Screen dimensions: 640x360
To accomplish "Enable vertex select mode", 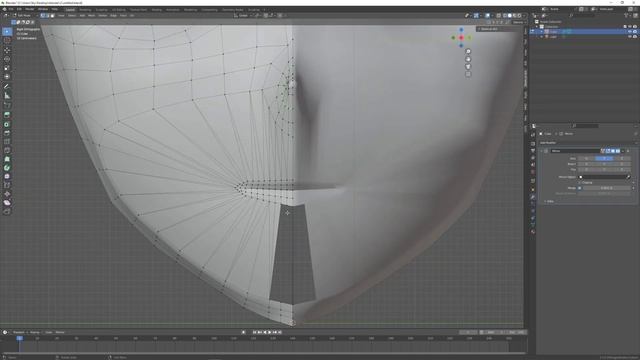I will click(42, 16).
